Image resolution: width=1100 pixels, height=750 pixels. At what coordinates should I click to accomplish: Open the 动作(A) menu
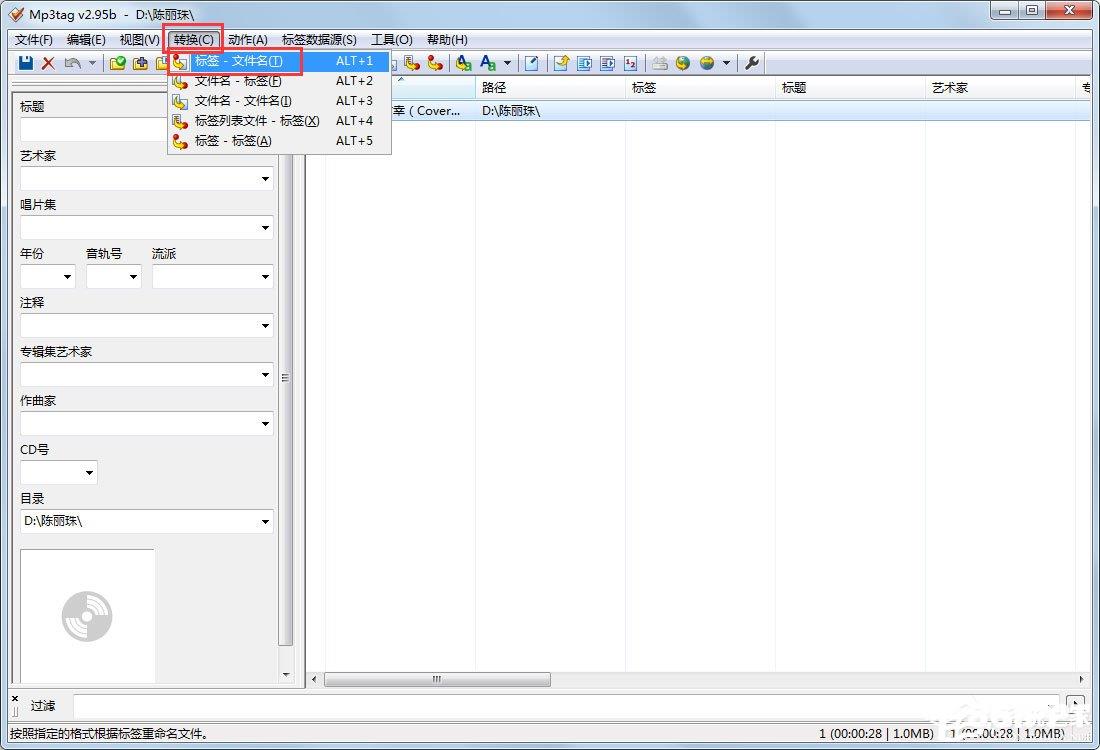tap(248, 40)
